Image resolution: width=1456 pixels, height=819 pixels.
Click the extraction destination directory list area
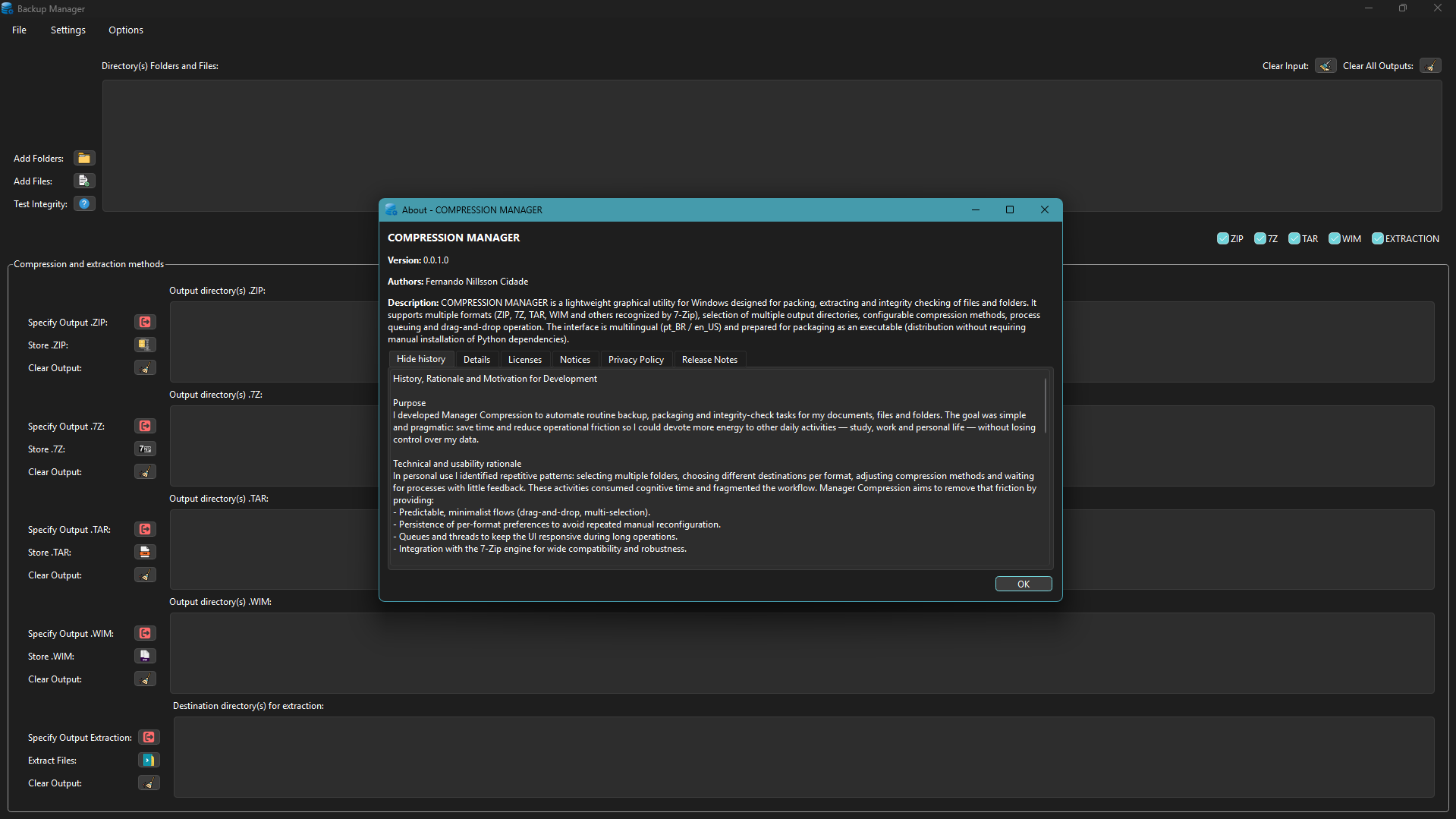pyautogui.click(x=804, y=757)
